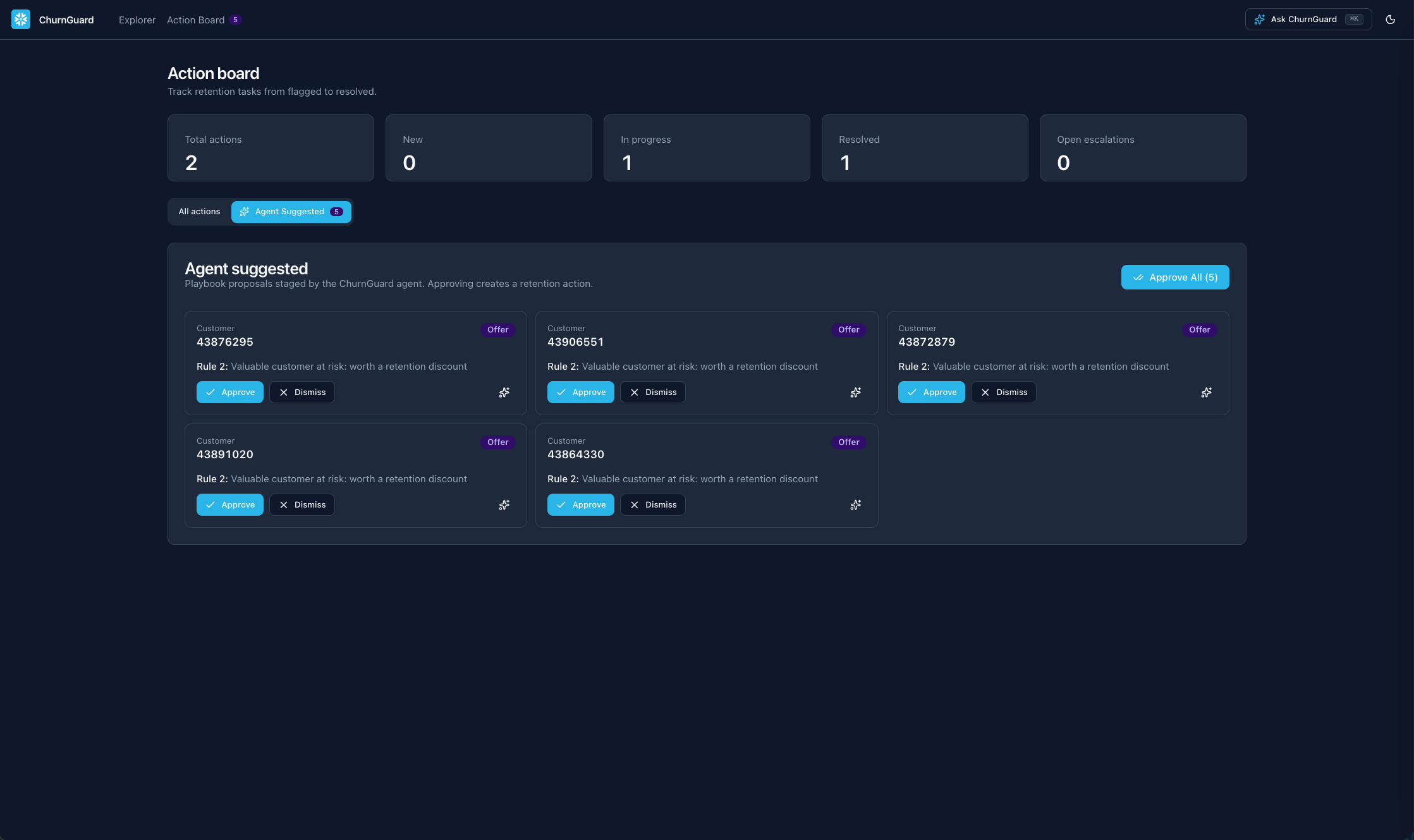Click customer ID 43872879
Screen dimensions: 1414x840
(x=927, y=342)
